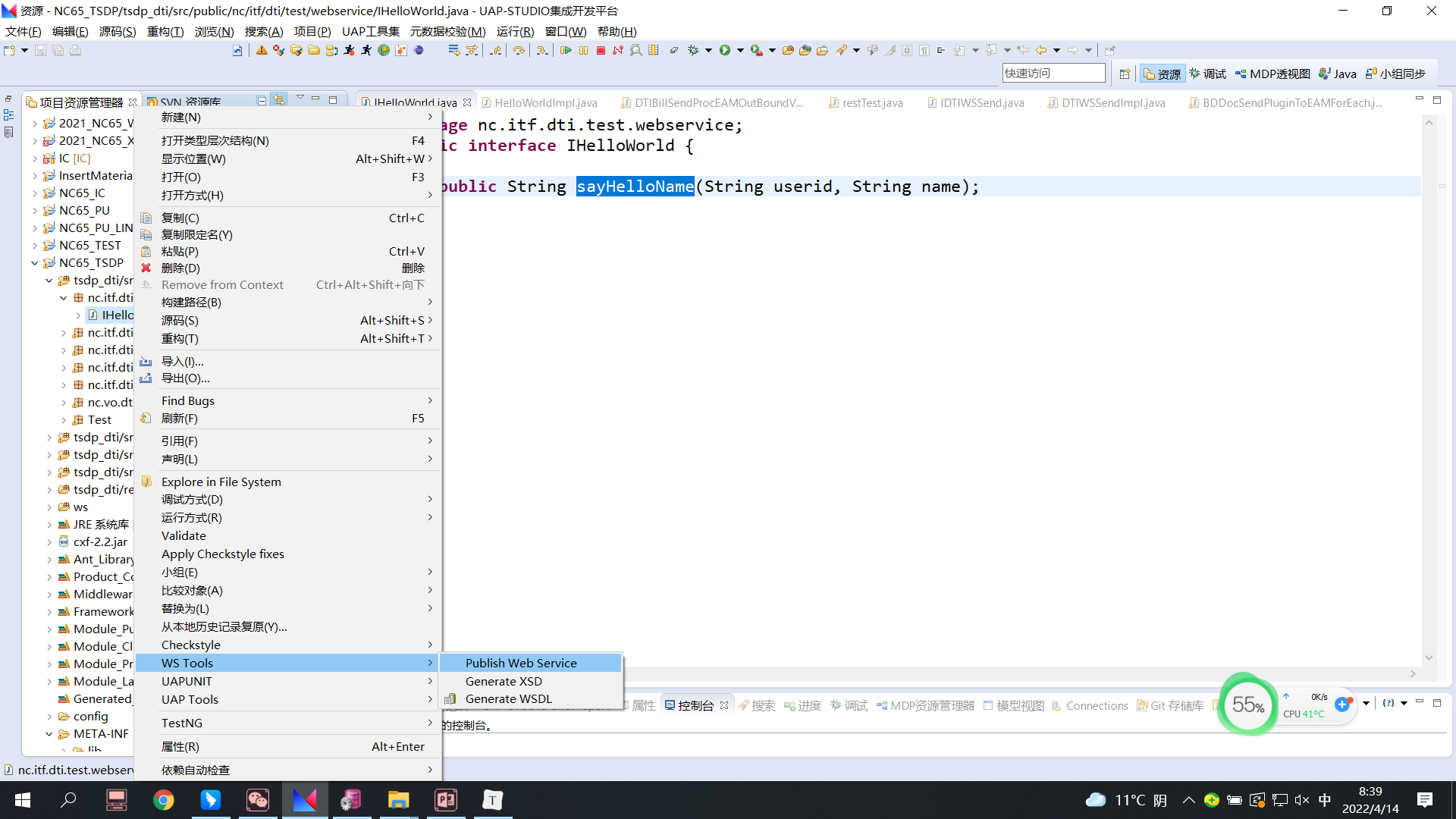Click the Debug bug toolbar icon
1456x819 pixels.
[x=692, y=51]
